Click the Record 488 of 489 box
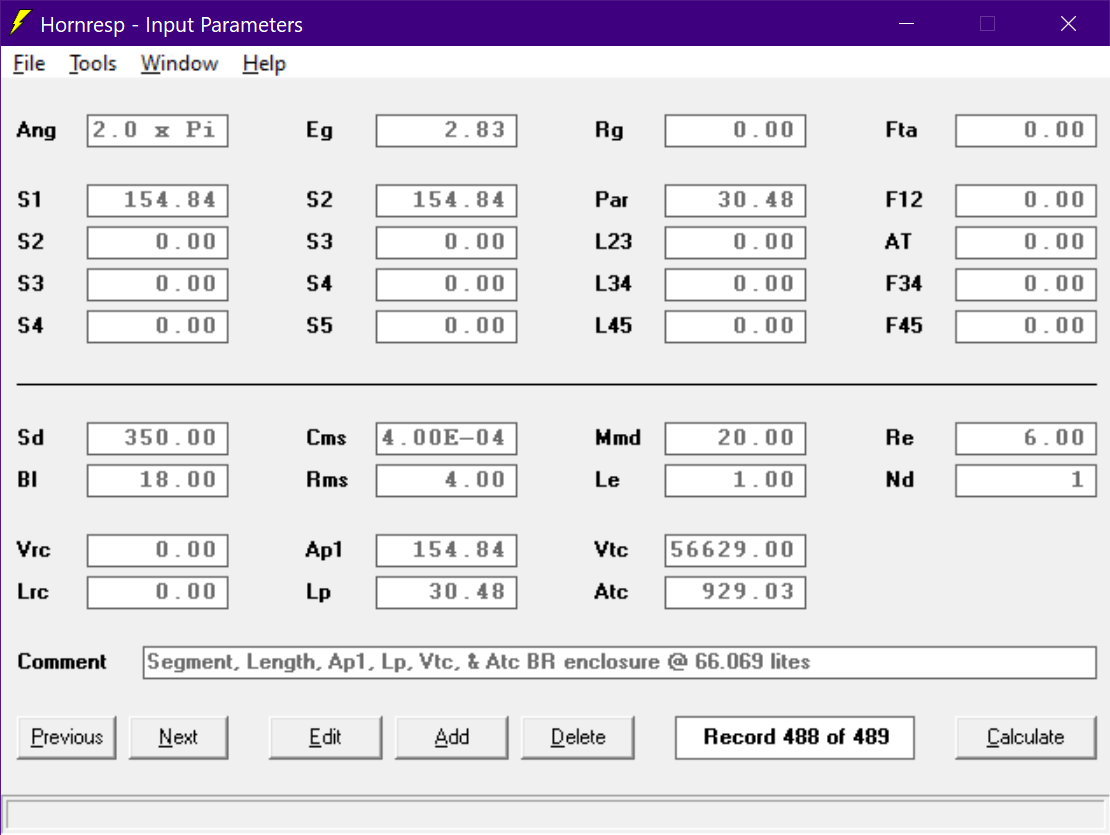The image size is (1110, 835). pyautogui.click(x=795, y=737)
